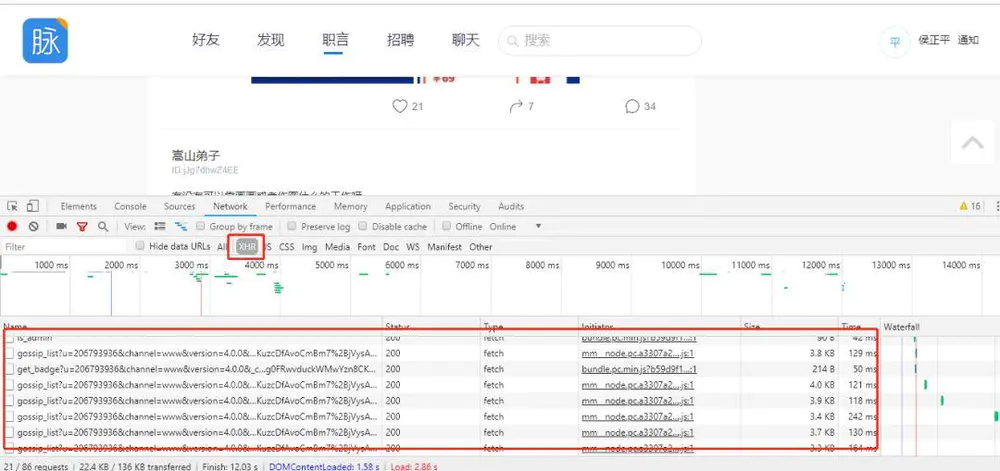This screenshot has height=471, width=1000.
Task: Click the yellow warning 16 indicator
Action: coord(970,206)
